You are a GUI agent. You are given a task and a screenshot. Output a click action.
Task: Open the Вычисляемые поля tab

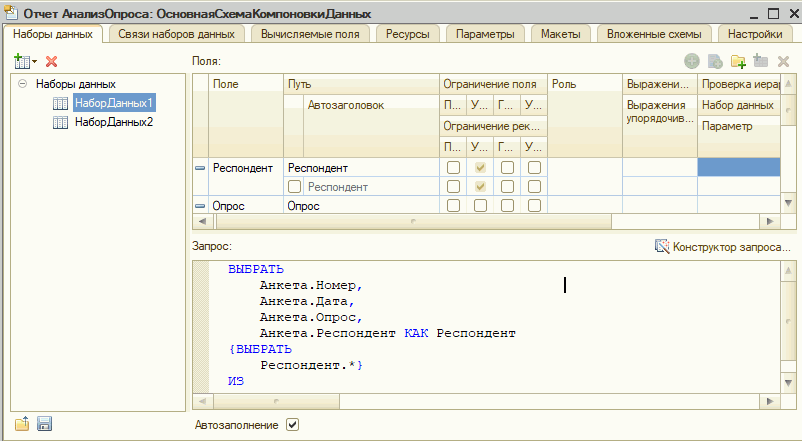click(x=310, y=34)
